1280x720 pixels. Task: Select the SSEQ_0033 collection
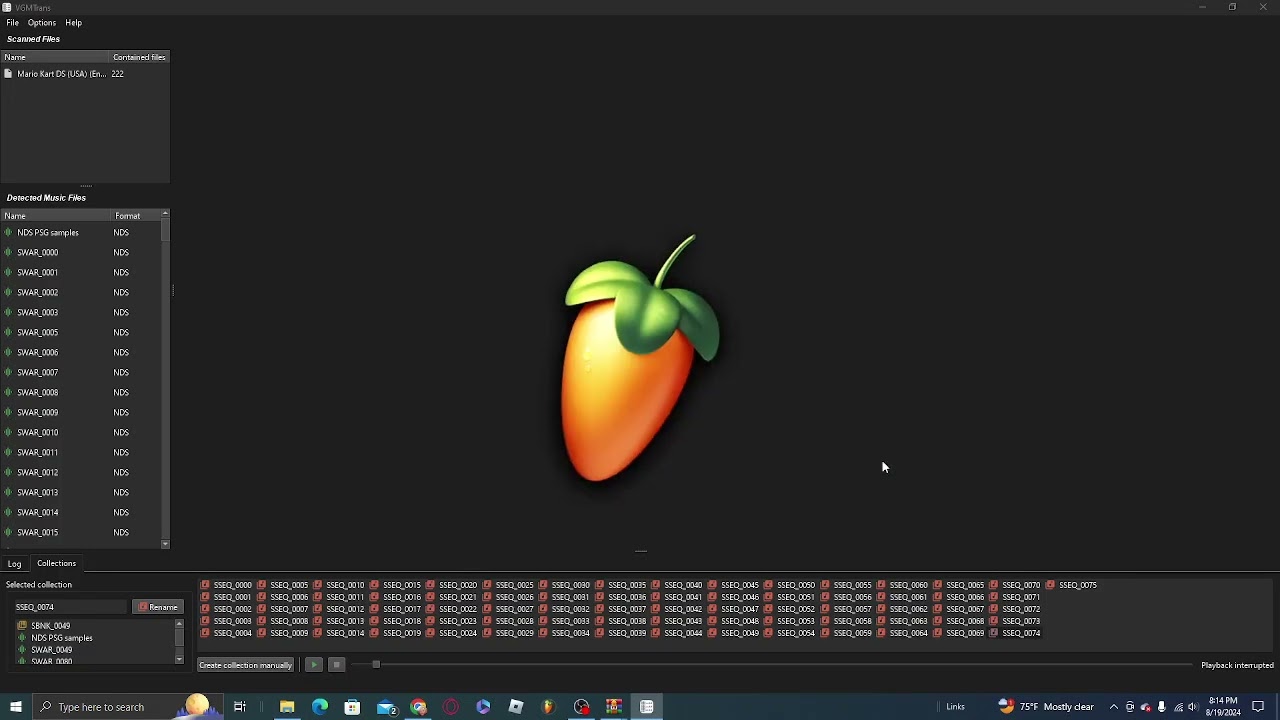pyautogui.click(x=564, y=621)
